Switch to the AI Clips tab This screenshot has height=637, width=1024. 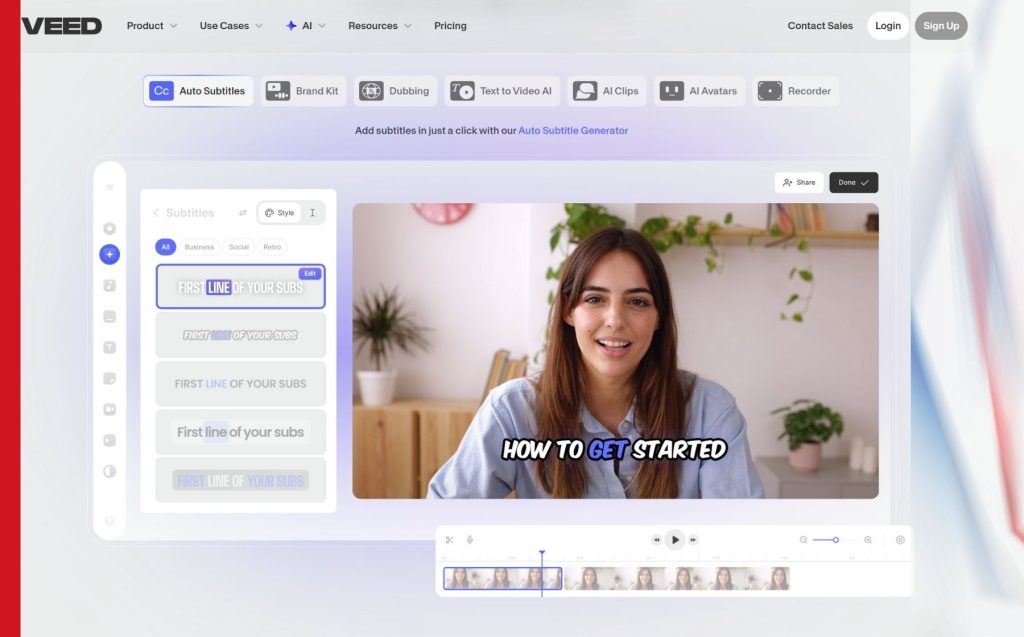coord(607,91)
